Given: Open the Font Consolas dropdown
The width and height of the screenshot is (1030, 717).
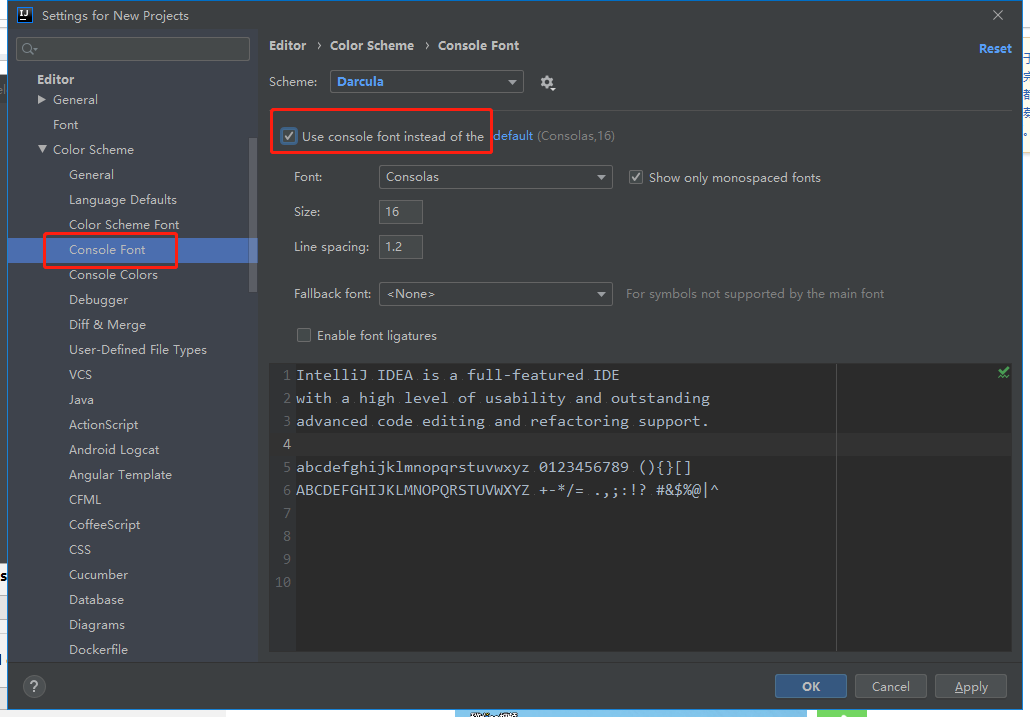Looking at the screenshot, I should click(495, 177).
